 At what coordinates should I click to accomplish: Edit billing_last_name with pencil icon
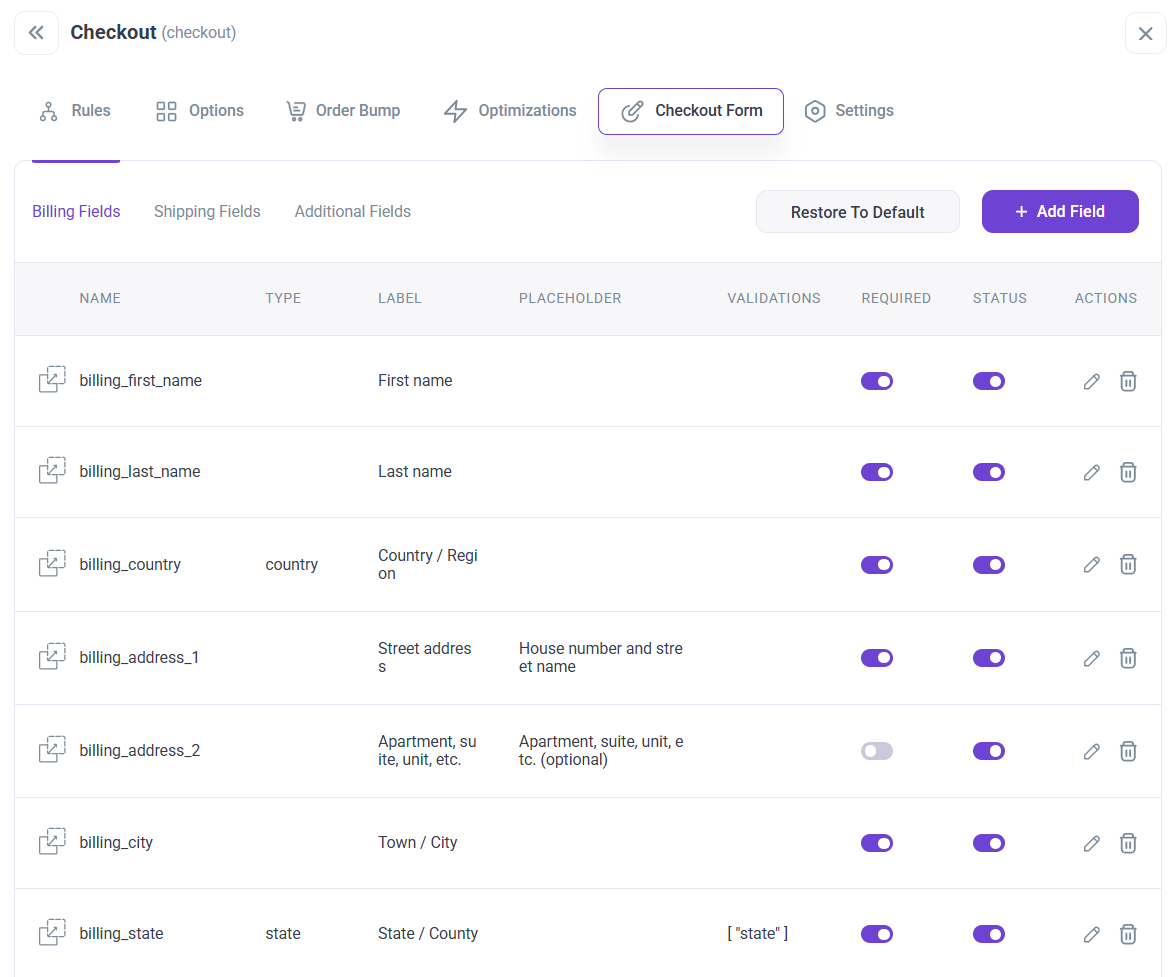(x=1091, y=472)
